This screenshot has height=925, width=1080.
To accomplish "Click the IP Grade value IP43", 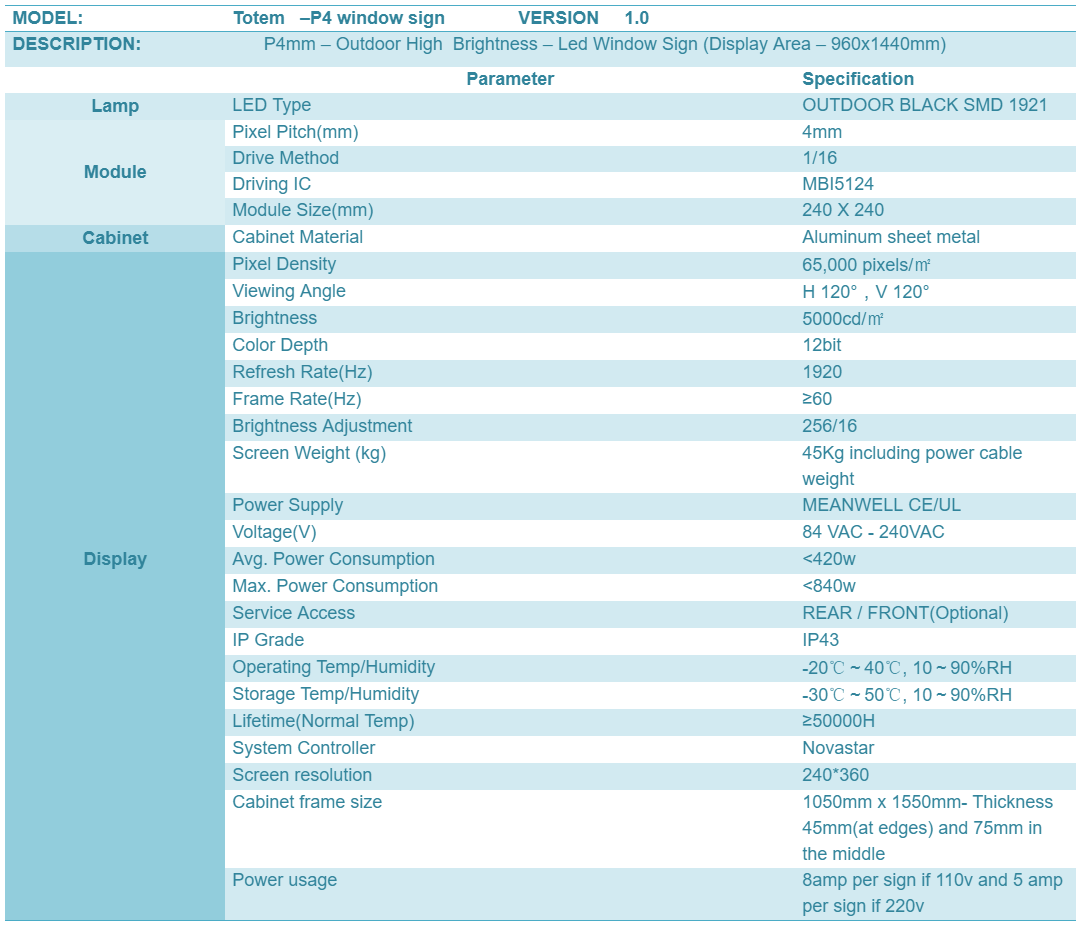I will (x=820, y=641).
